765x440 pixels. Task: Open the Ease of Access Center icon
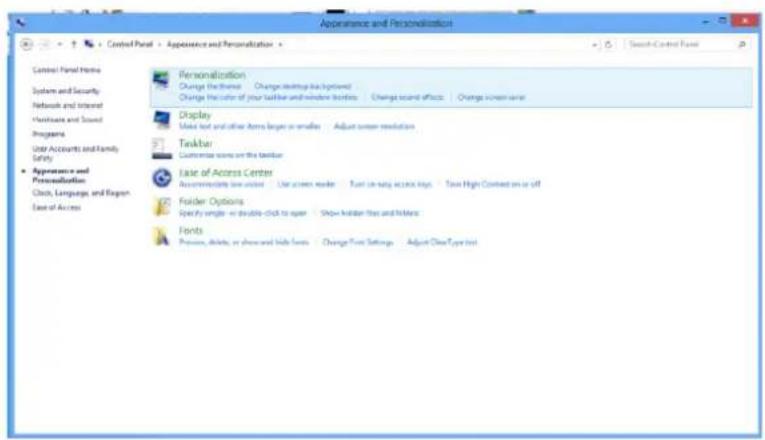point(161,178)
